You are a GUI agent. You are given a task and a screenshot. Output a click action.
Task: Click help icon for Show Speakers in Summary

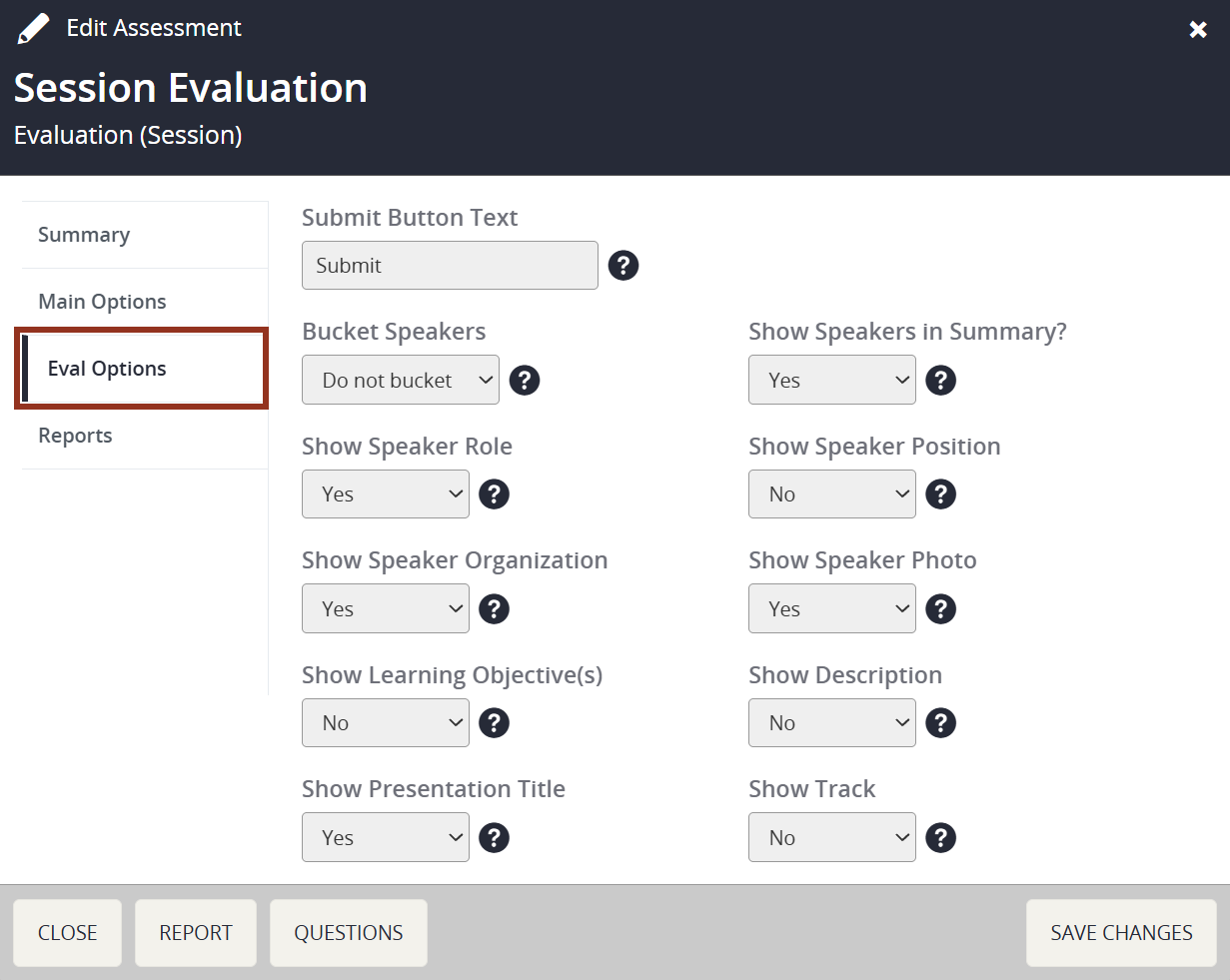(941, 381)
